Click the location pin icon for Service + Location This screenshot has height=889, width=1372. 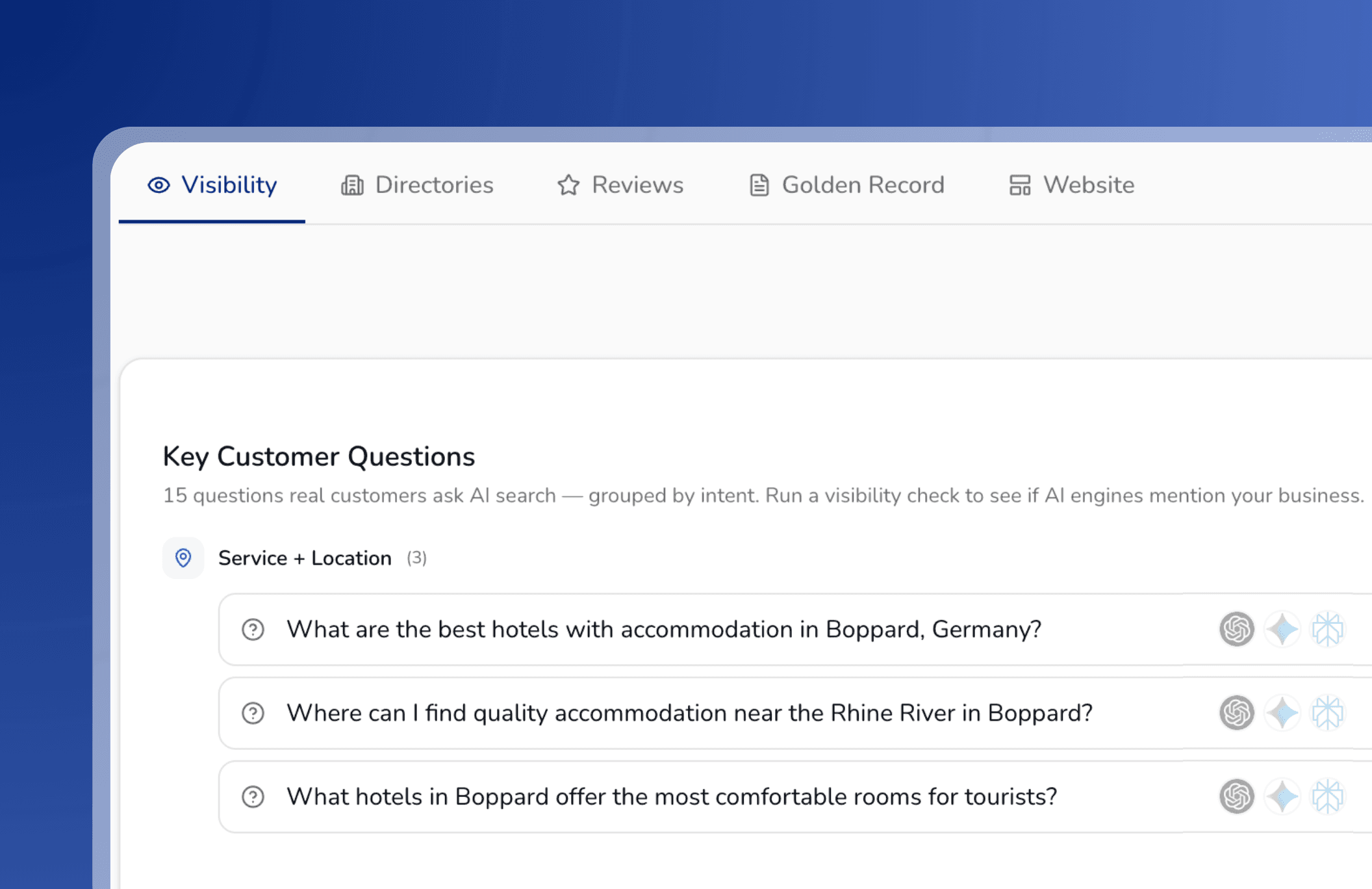[x=183, y=558]
